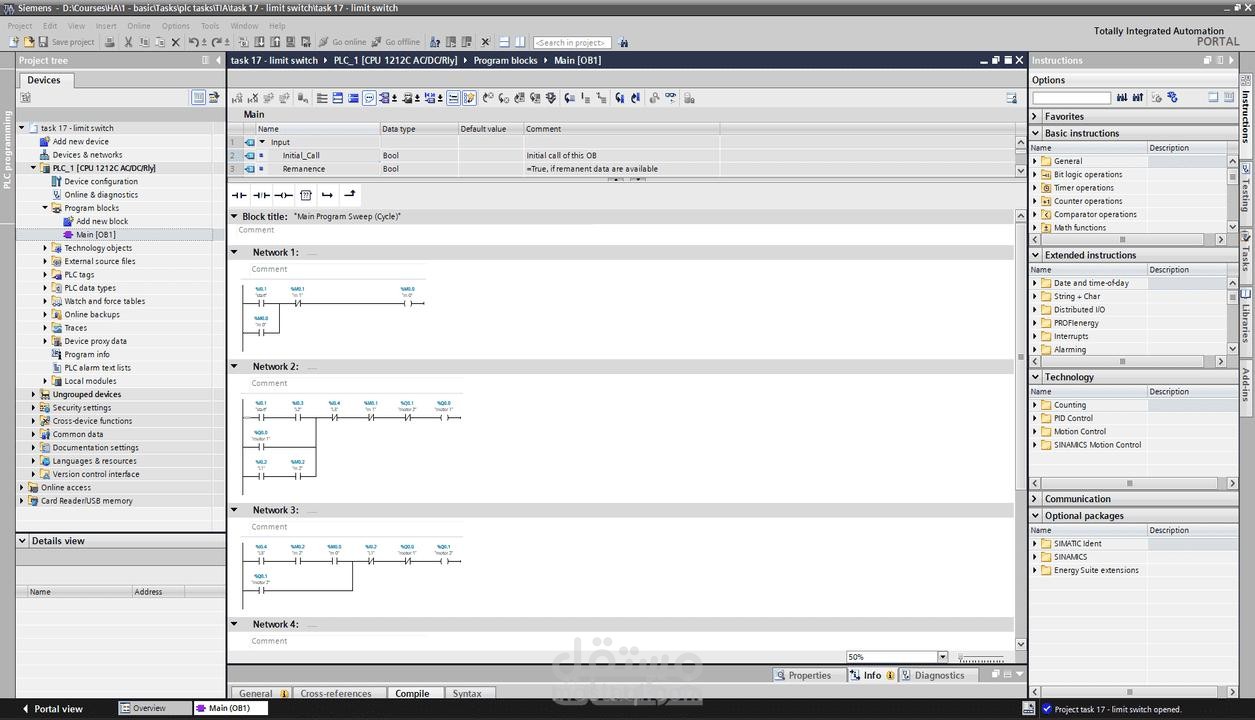Switch to the Cross-references tab
This screenshot has height=720, width=1255.
(336, 693)
